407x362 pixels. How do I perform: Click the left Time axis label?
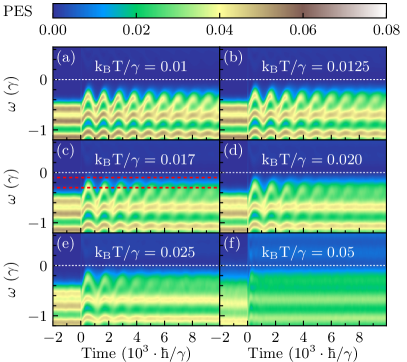136,353
